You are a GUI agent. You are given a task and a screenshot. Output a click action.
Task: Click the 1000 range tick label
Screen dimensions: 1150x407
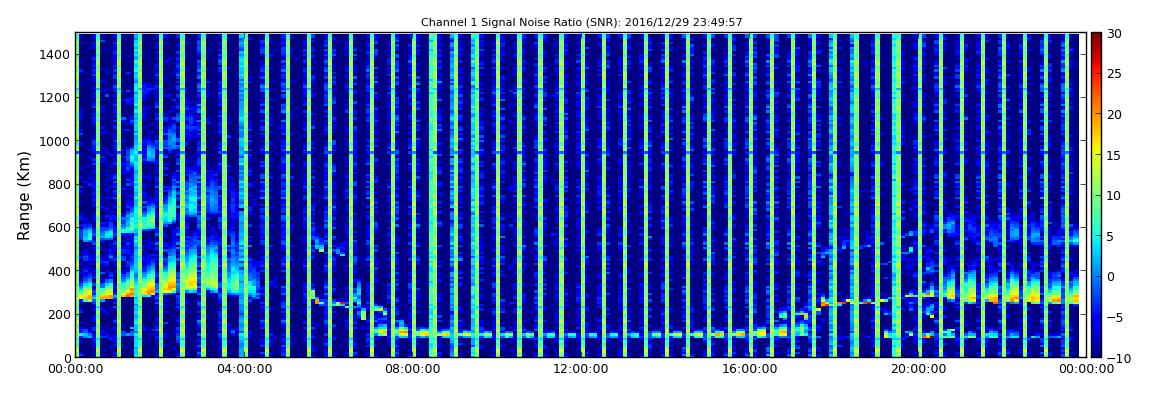[56, 141]
